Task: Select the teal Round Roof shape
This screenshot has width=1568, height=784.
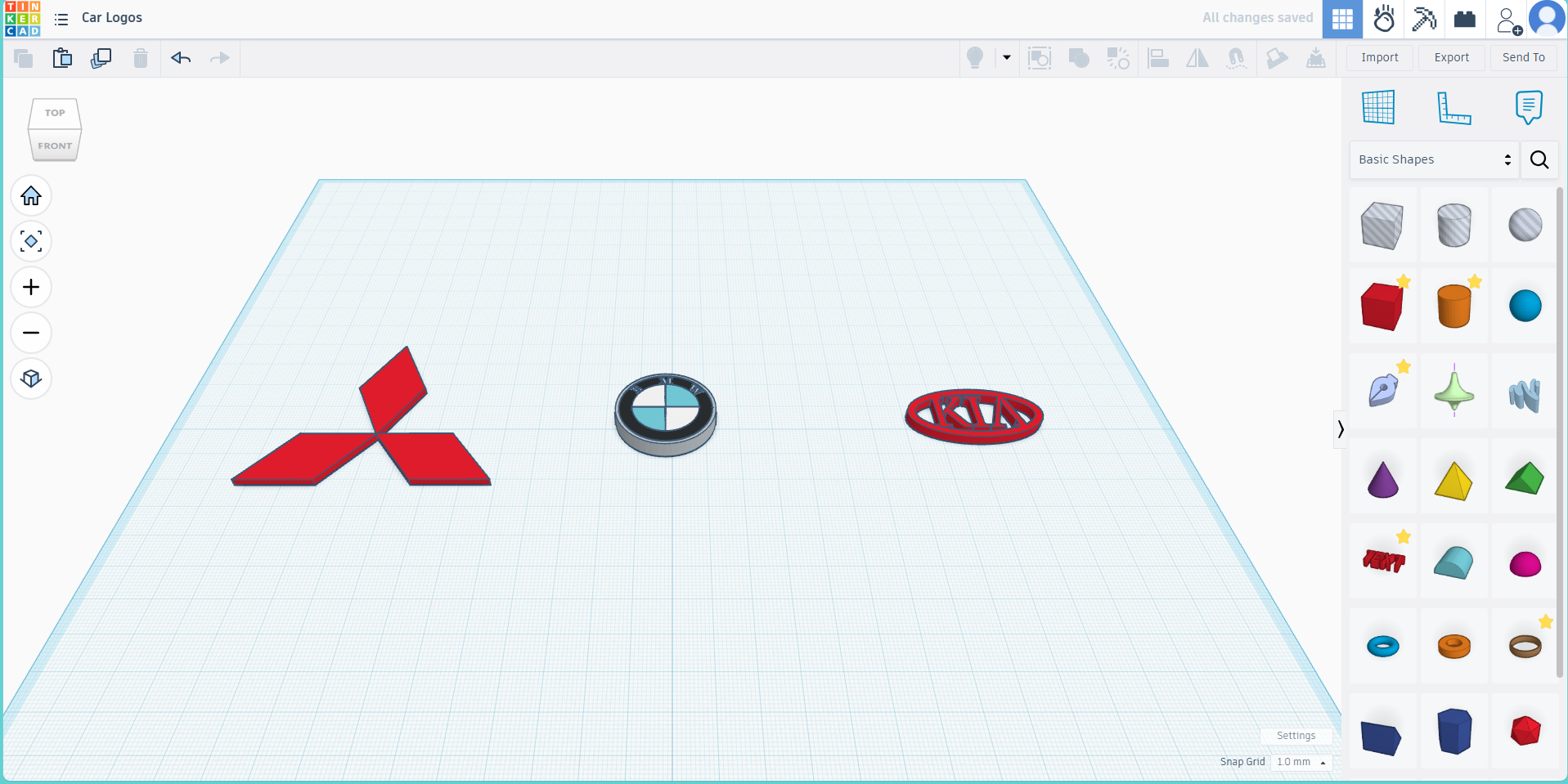Action: click(x=1454, y=562)
